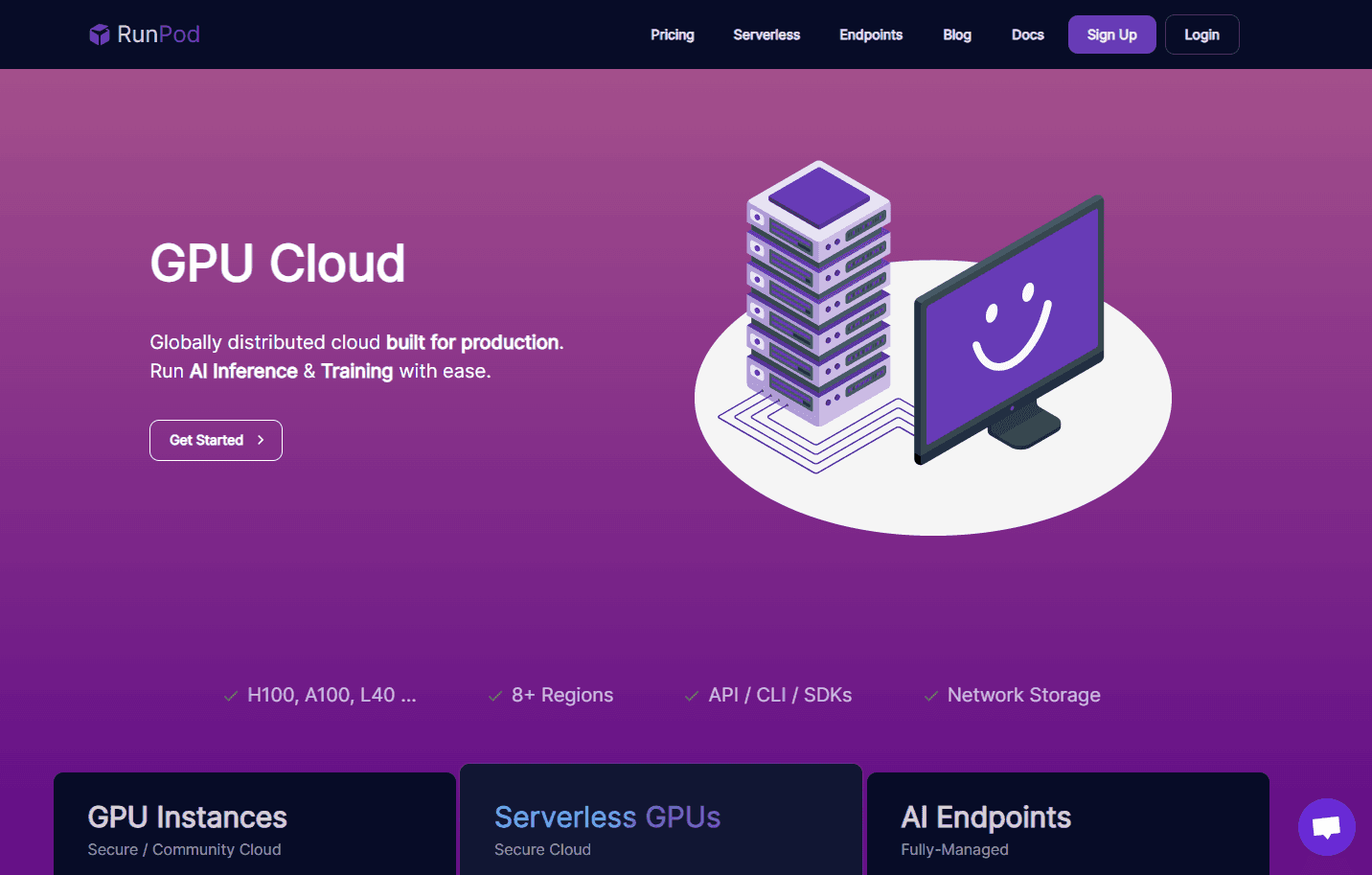Viewport: 1372px width, 875px height.
Task: Open the Pricing menu item
Action: pyautogui.click(x=673, y=35)
